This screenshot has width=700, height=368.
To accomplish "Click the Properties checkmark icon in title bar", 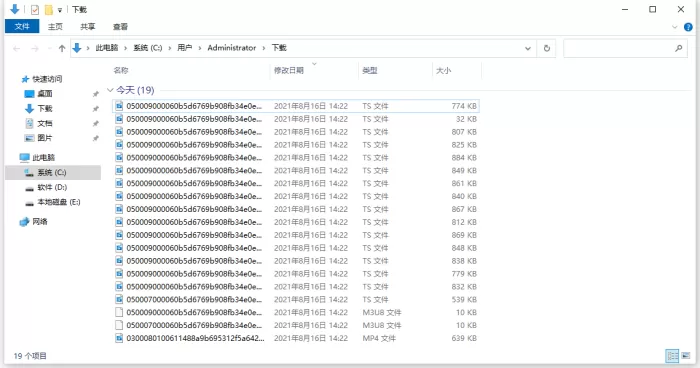I will (x=35, y=9).
